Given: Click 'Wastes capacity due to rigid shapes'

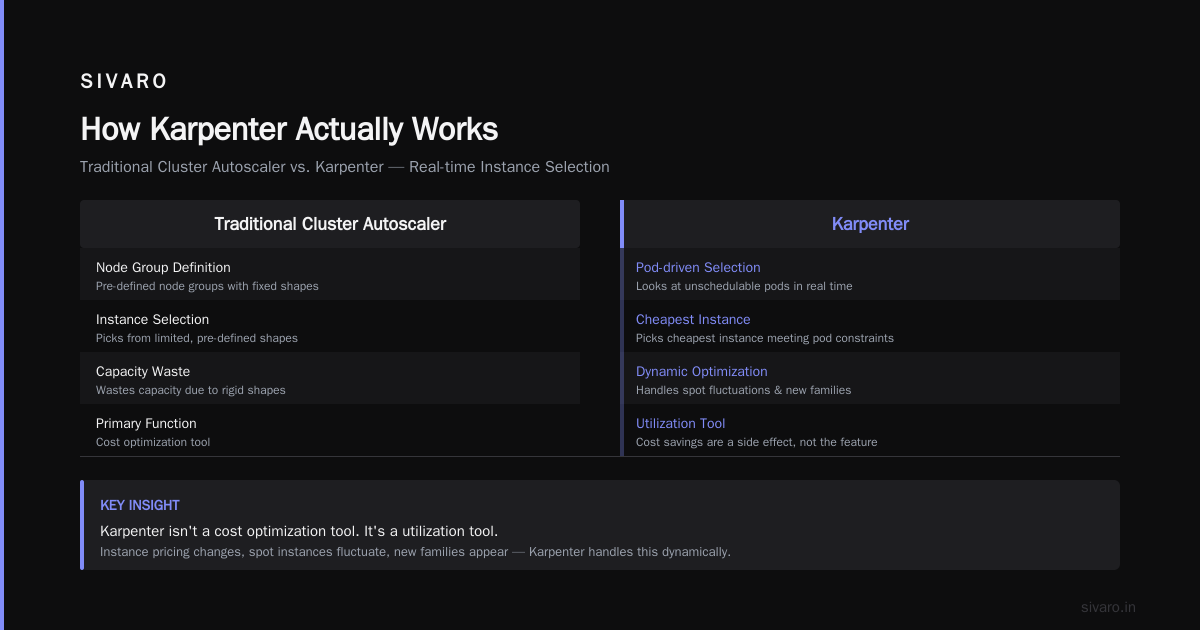Looking at the screenshot, I should pos(191,390).
